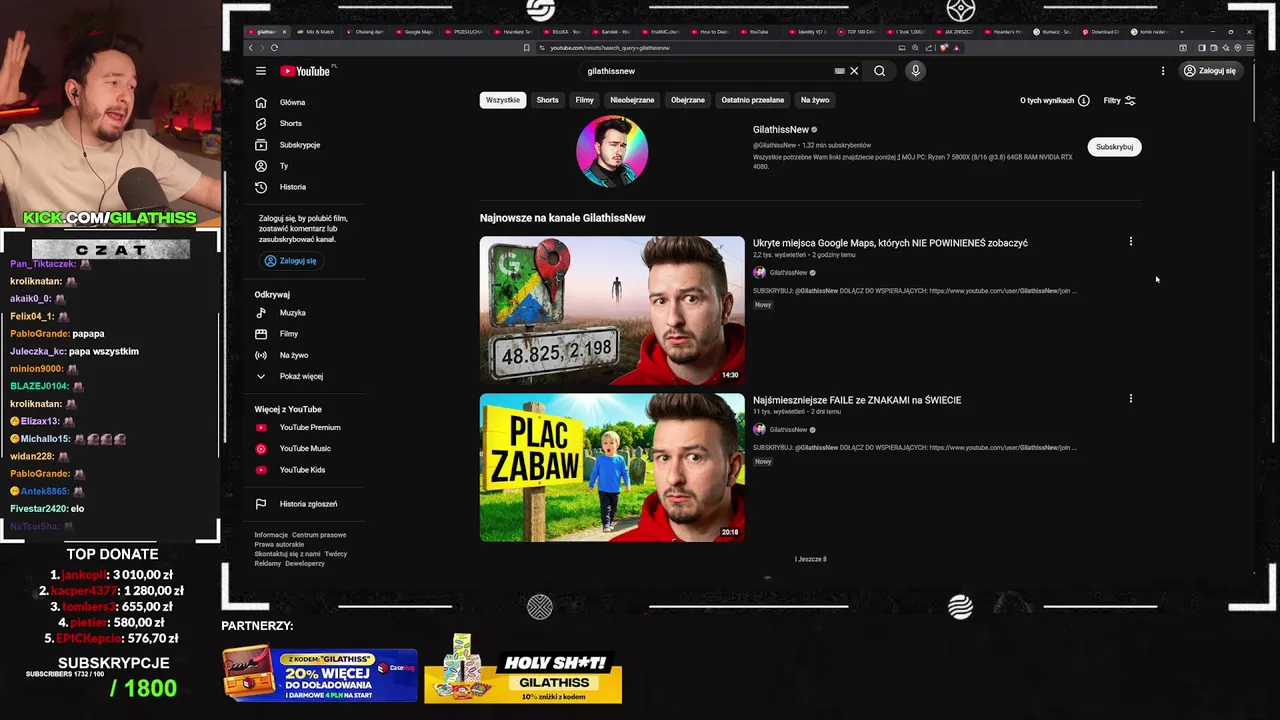Open YouTube Music in sidebar

[306, 449]
